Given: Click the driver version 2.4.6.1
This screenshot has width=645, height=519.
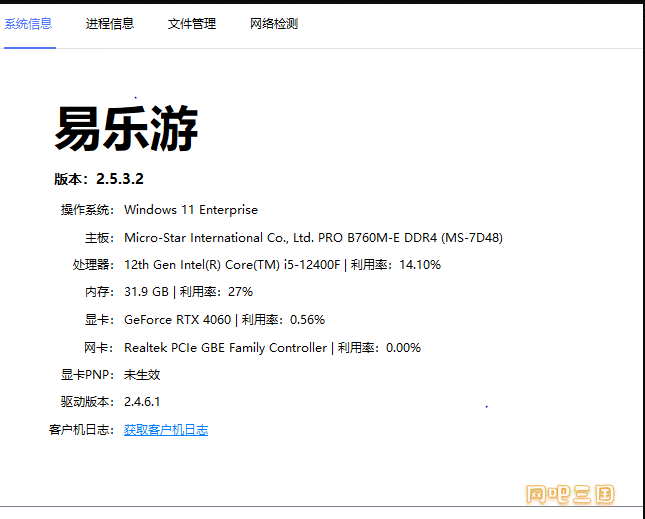Looking at the screenshot, I should click(x=142, y=401).
